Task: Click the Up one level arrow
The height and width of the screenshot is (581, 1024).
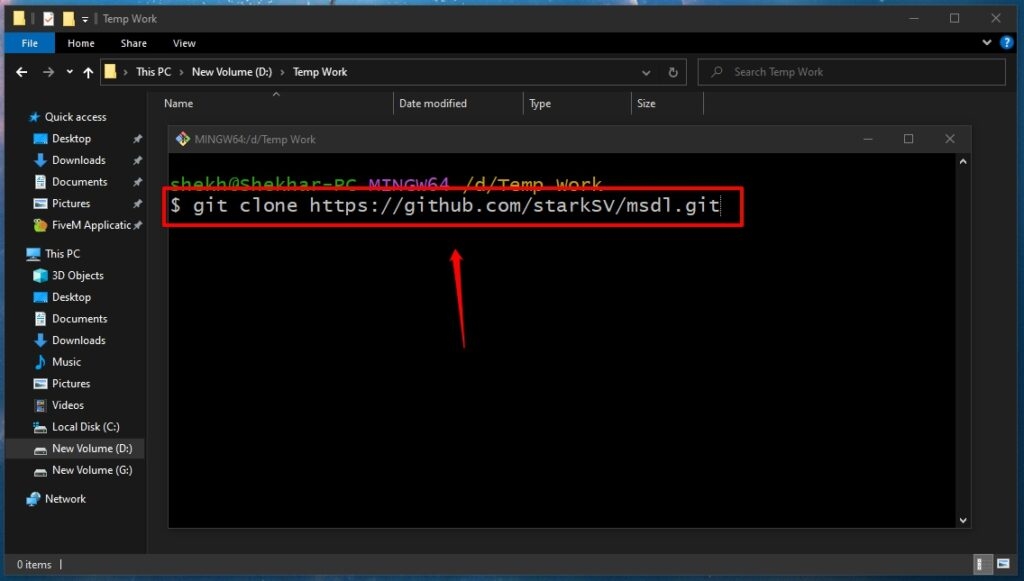Action: click(x=88, y=72)
